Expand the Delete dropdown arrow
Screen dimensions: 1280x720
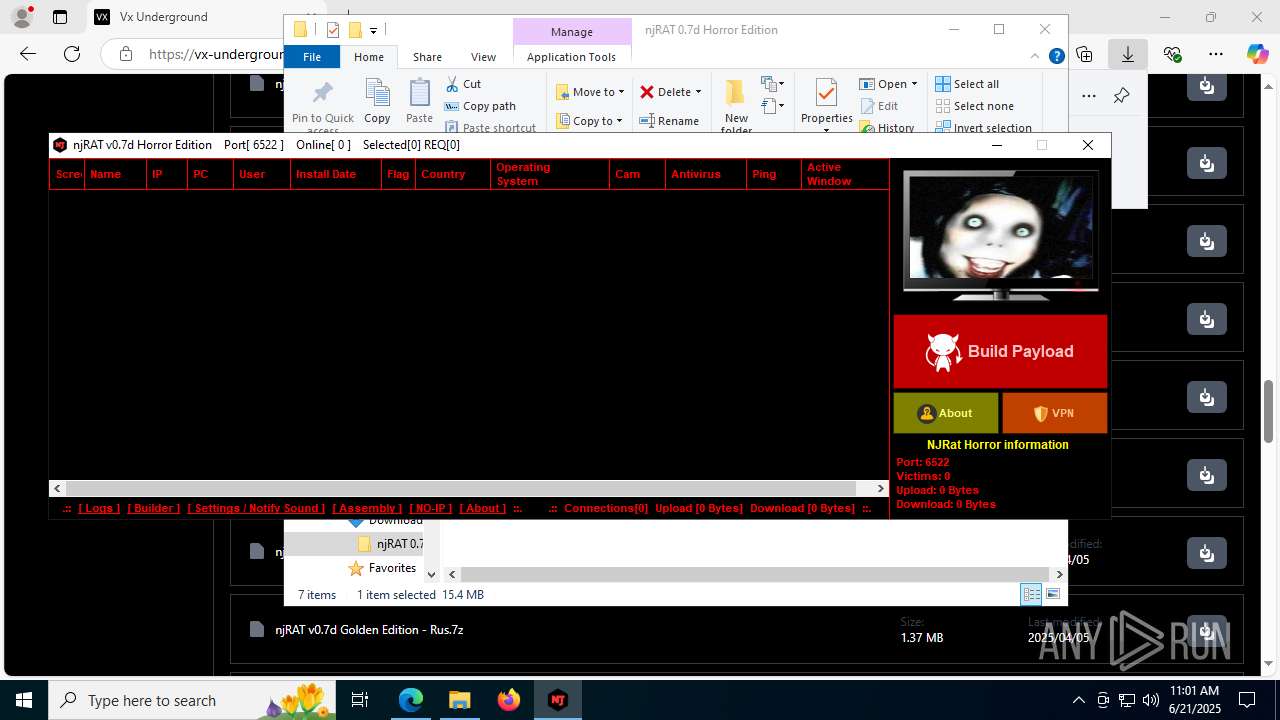click(x=698, y=92)
